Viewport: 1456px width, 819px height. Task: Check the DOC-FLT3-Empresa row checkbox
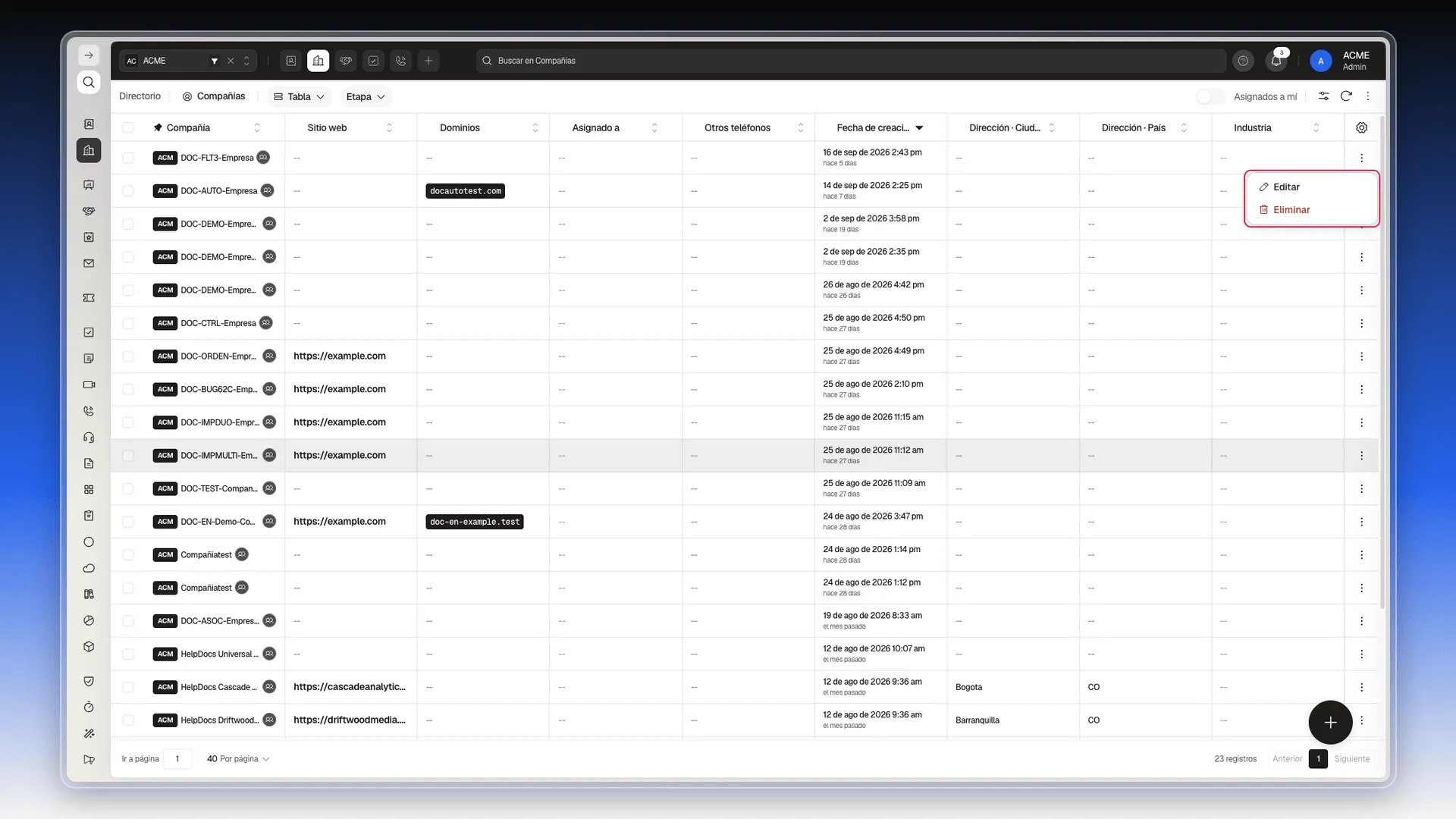click(128, 158)
